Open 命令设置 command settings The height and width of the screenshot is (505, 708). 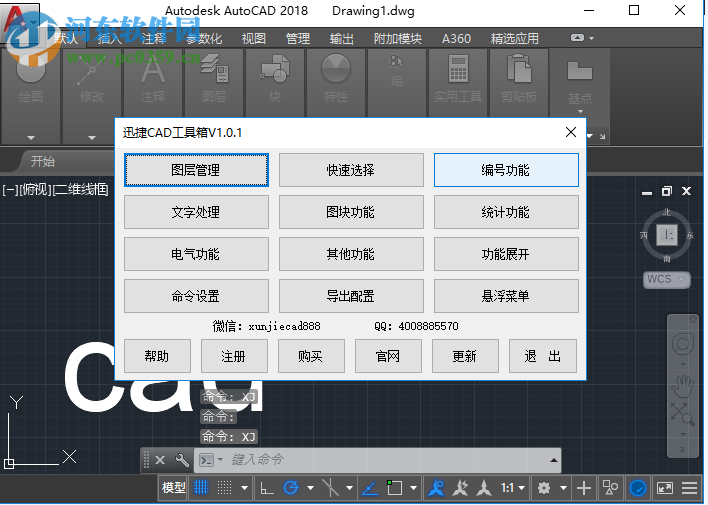[196, 296]
